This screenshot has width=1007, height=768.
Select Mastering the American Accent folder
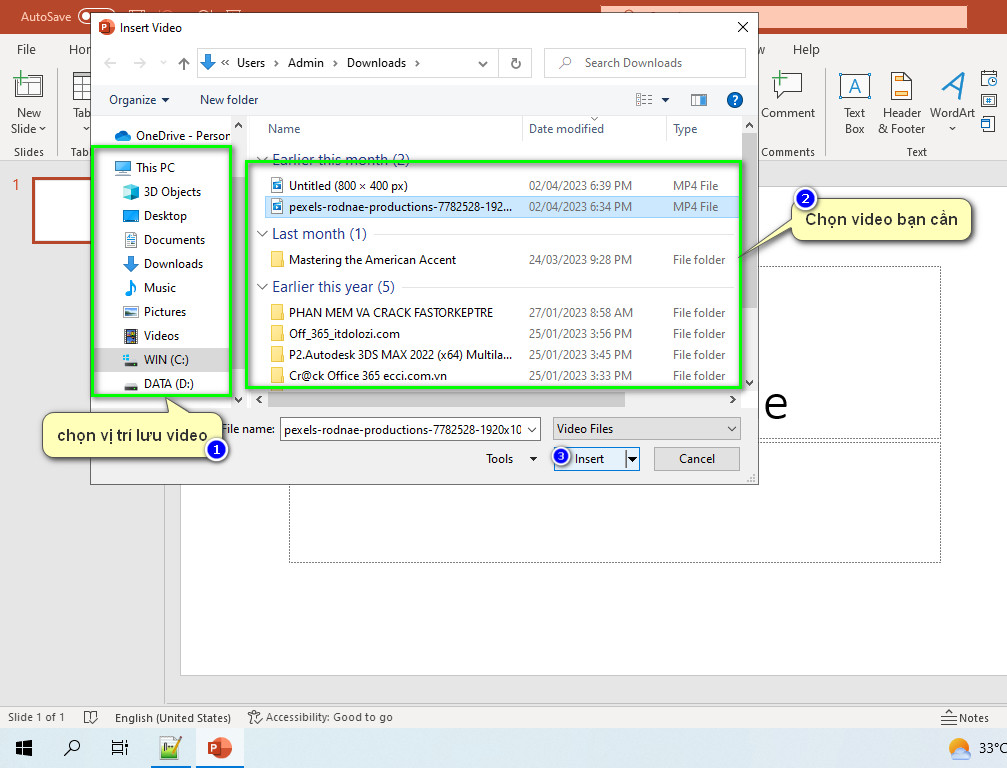372,260
